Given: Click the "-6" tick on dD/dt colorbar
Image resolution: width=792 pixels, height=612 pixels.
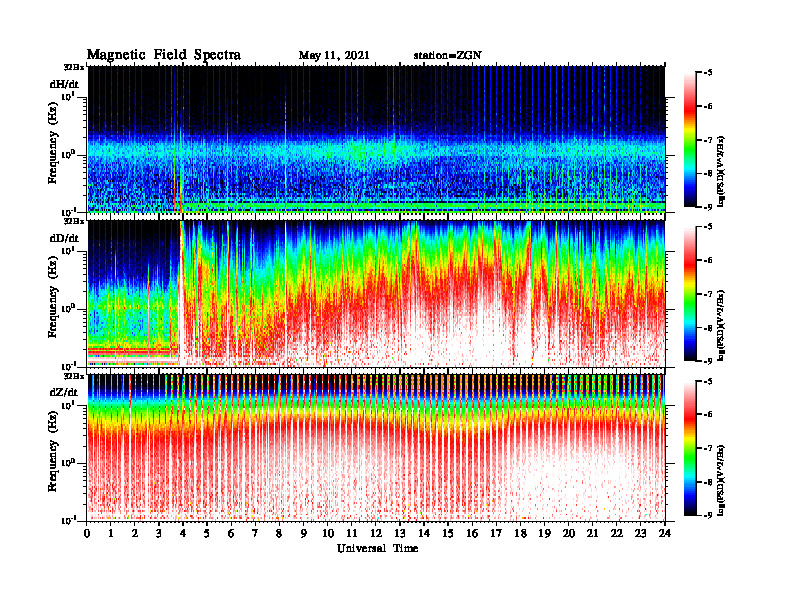Looking at the screenshot, I should pyautogui.click(x=707, y=260).
